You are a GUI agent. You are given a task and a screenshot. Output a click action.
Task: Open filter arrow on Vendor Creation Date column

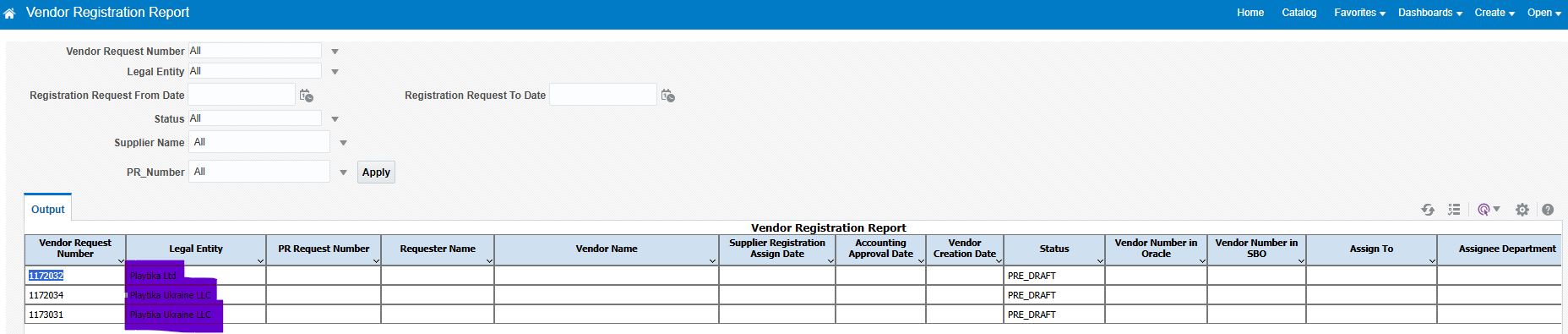pyautogui.click(x=999, y=261)
